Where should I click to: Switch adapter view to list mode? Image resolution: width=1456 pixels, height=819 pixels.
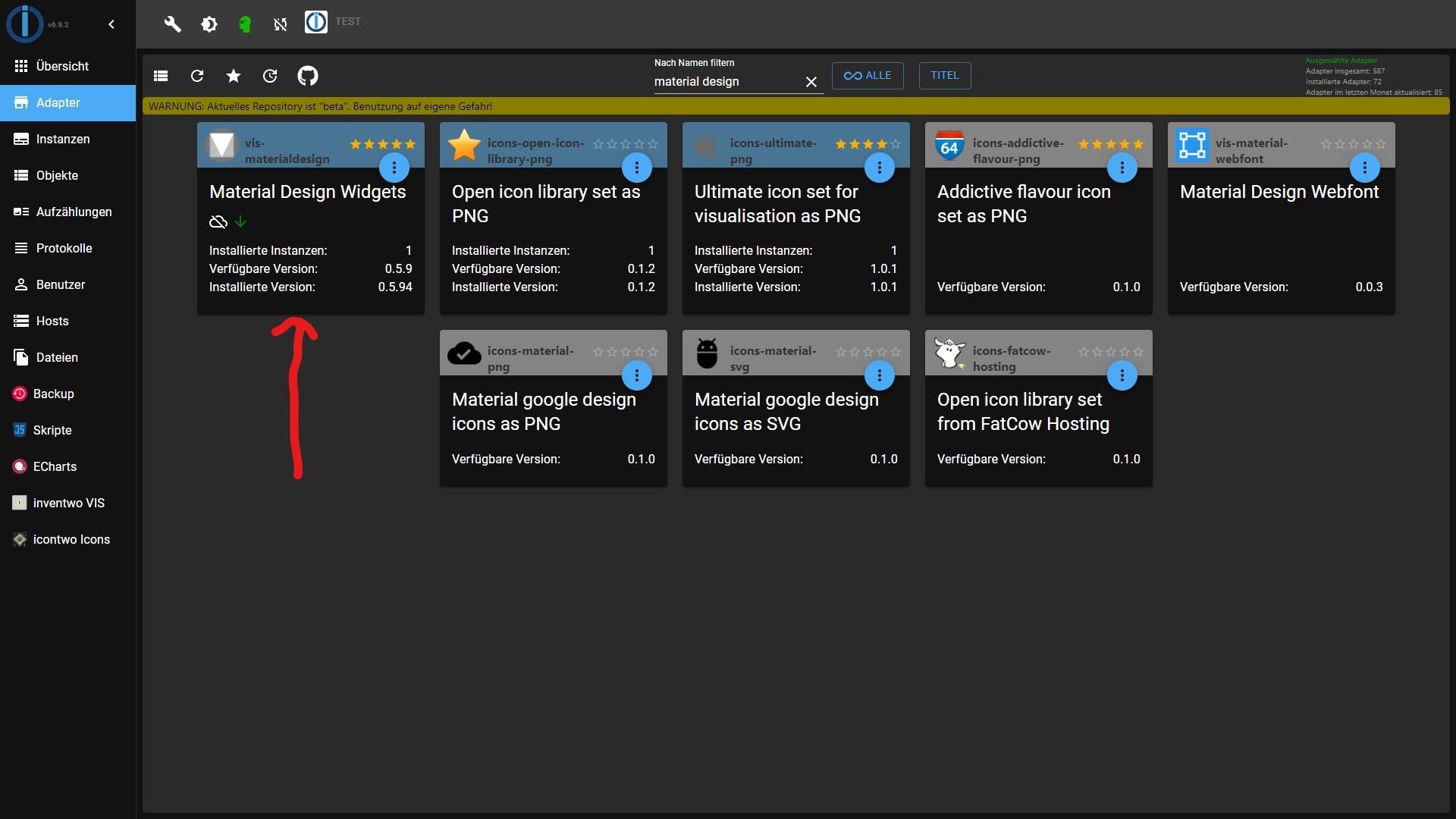click(x=161, y=76)
